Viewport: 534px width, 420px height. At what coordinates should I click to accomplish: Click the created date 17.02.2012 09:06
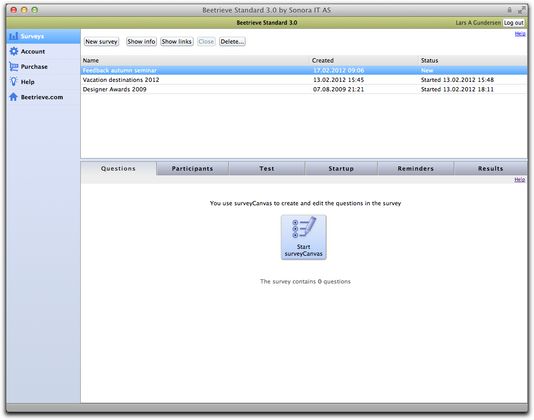point(339,71)
